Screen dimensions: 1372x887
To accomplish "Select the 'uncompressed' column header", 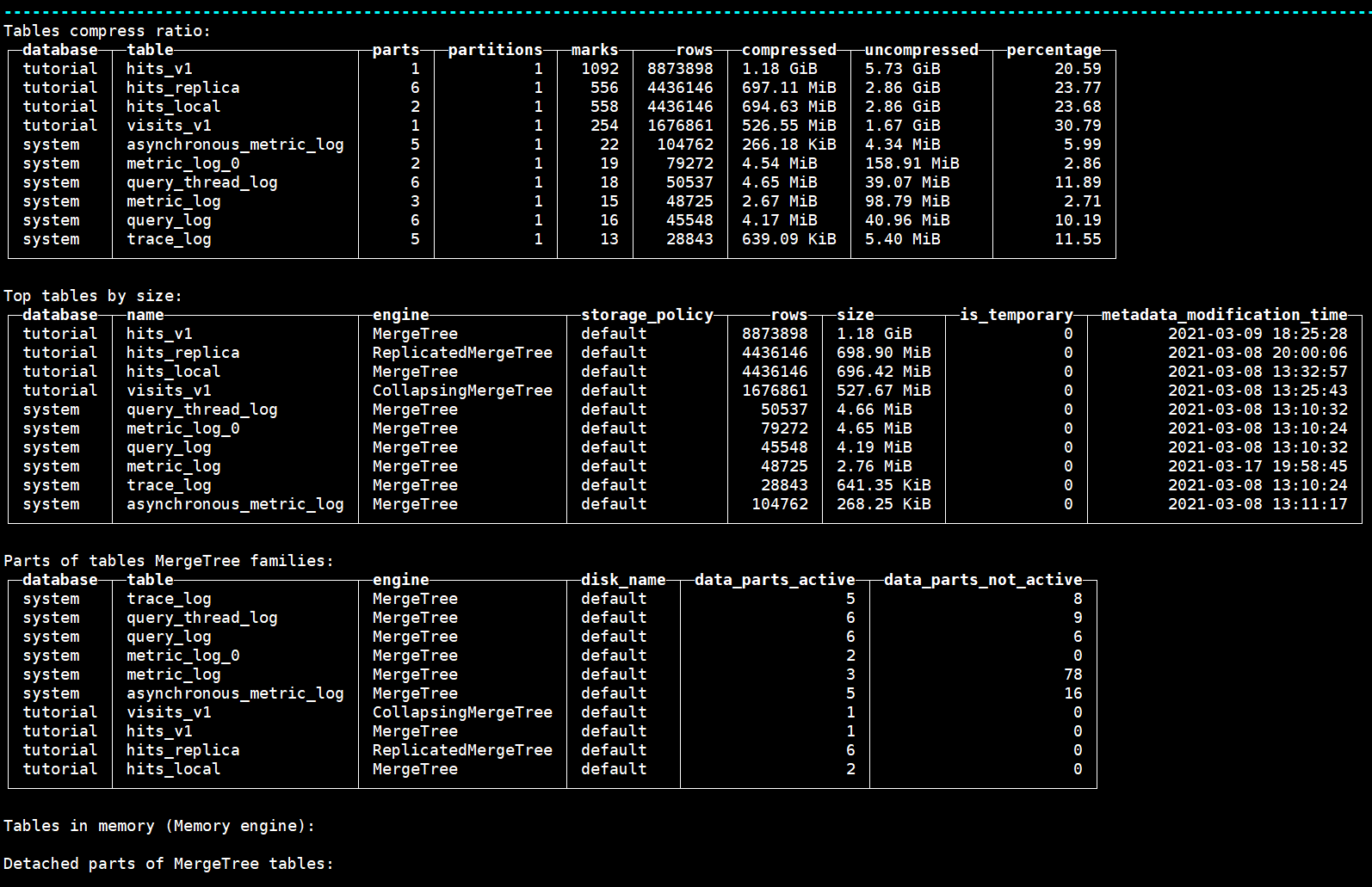I will [921, 50].
